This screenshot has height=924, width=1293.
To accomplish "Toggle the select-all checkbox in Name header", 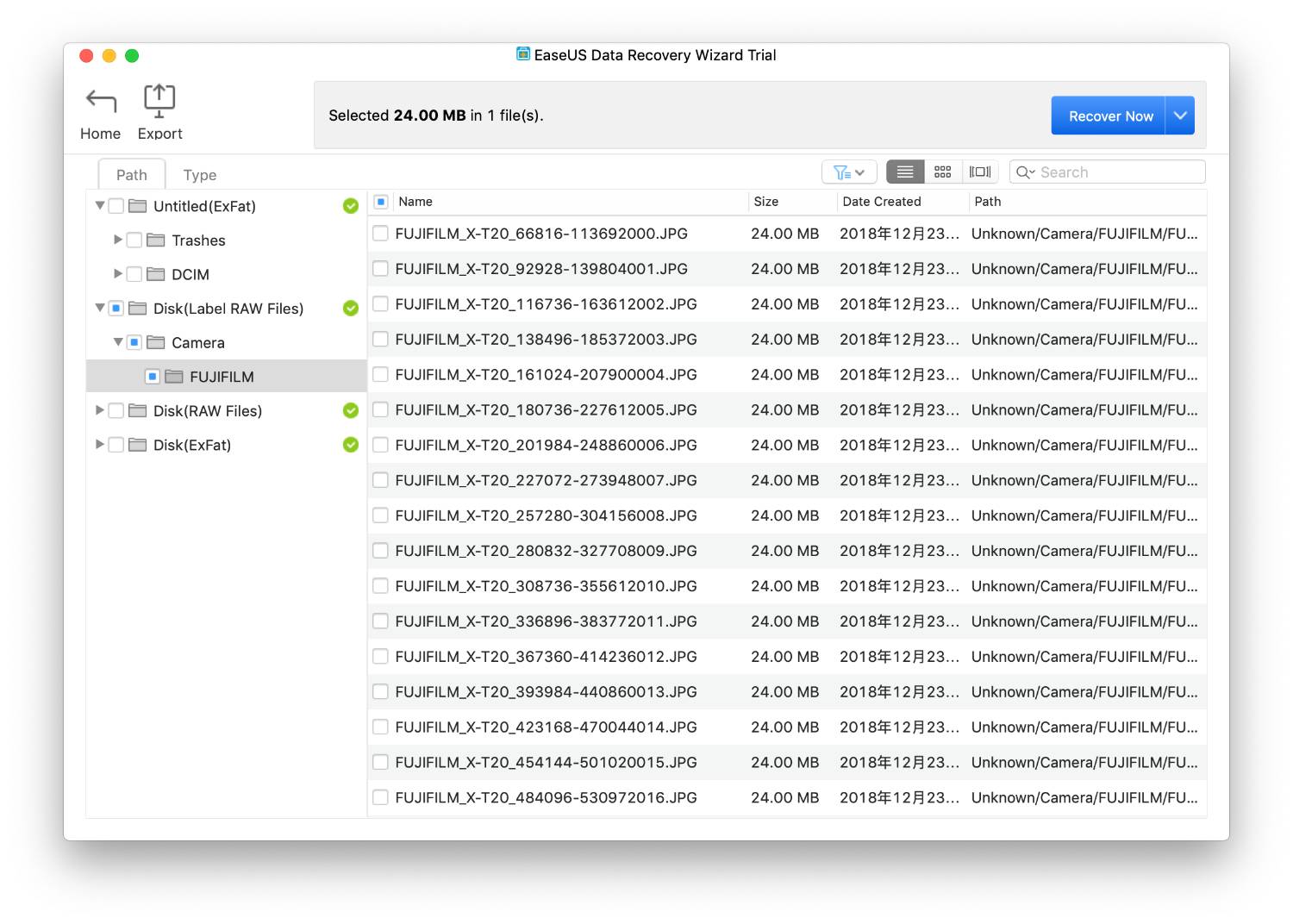I will pos(381,202).
